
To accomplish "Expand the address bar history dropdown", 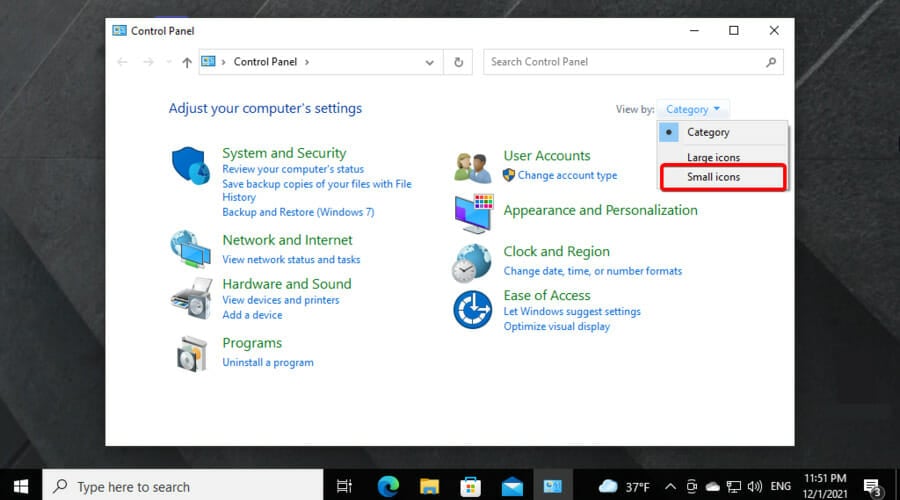I will coord(429,62).
